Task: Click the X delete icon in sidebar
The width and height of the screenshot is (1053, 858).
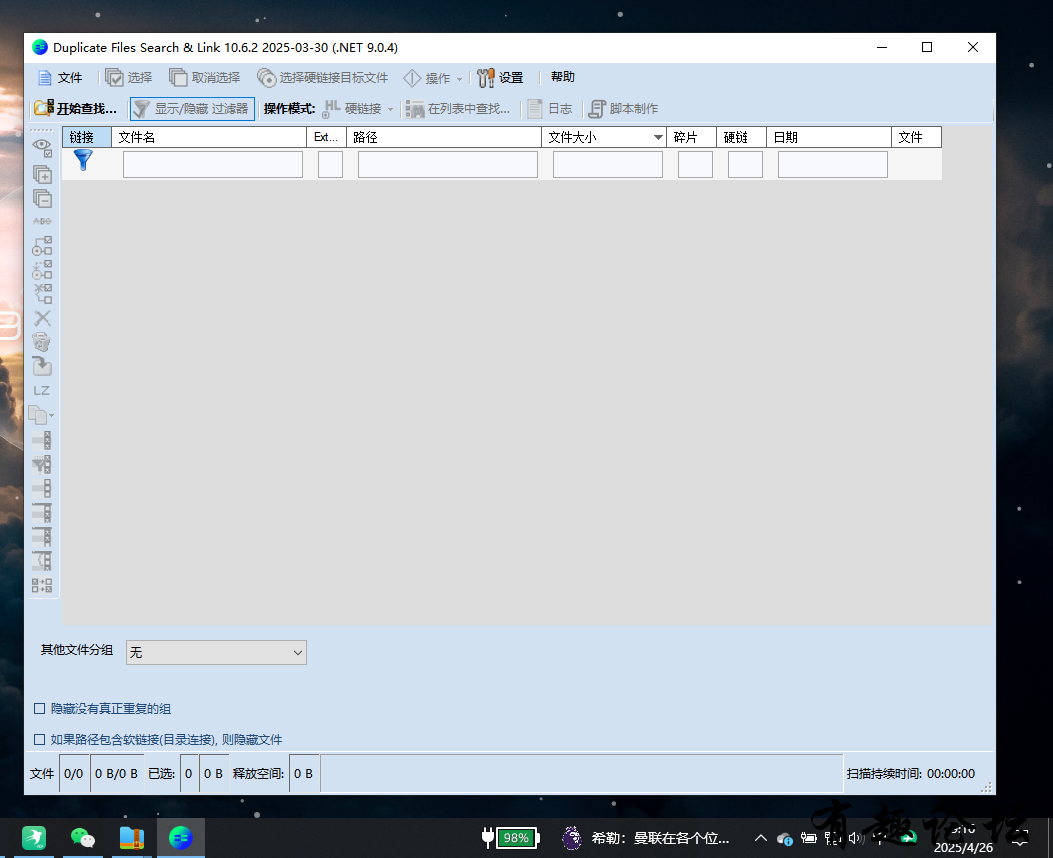Action: [42, 318]
